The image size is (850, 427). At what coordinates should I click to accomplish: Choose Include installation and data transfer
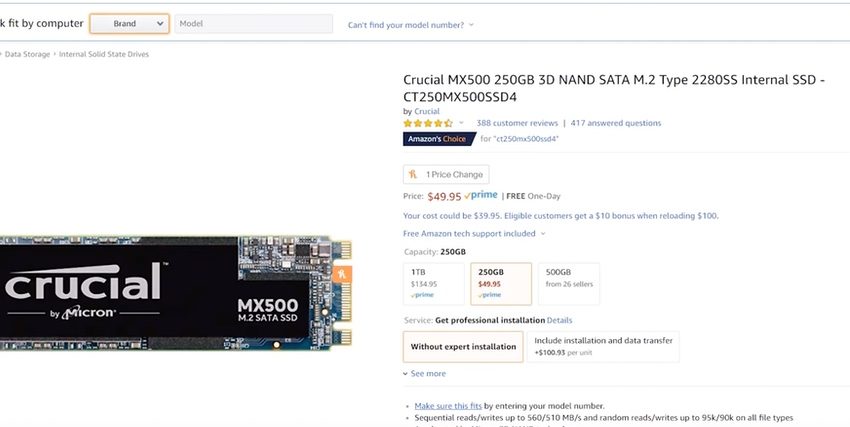603,346
